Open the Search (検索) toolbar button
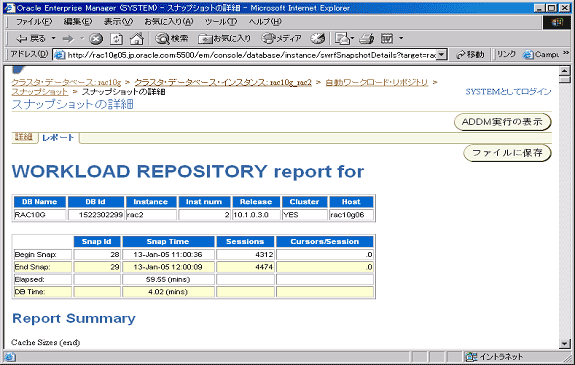Screen dimensions: 575x365 click(x=172, y=38)
